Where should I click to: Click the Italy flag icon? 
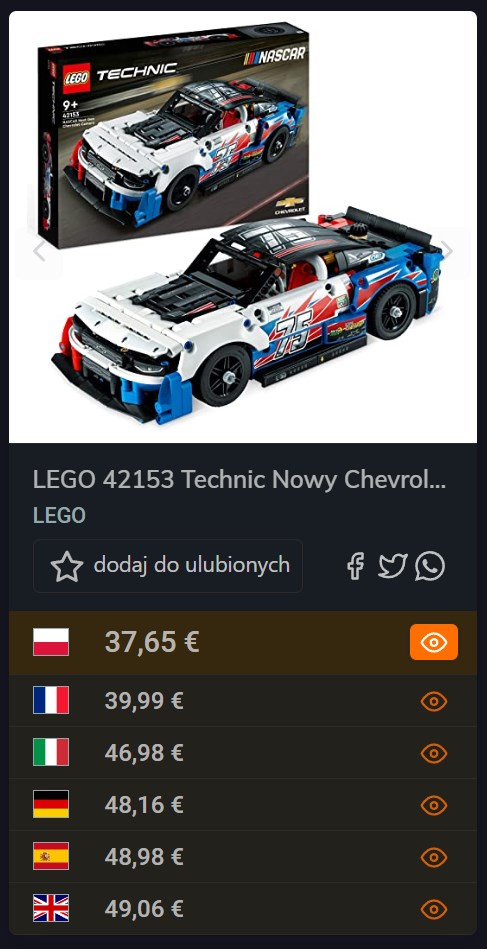pos(51,752)
